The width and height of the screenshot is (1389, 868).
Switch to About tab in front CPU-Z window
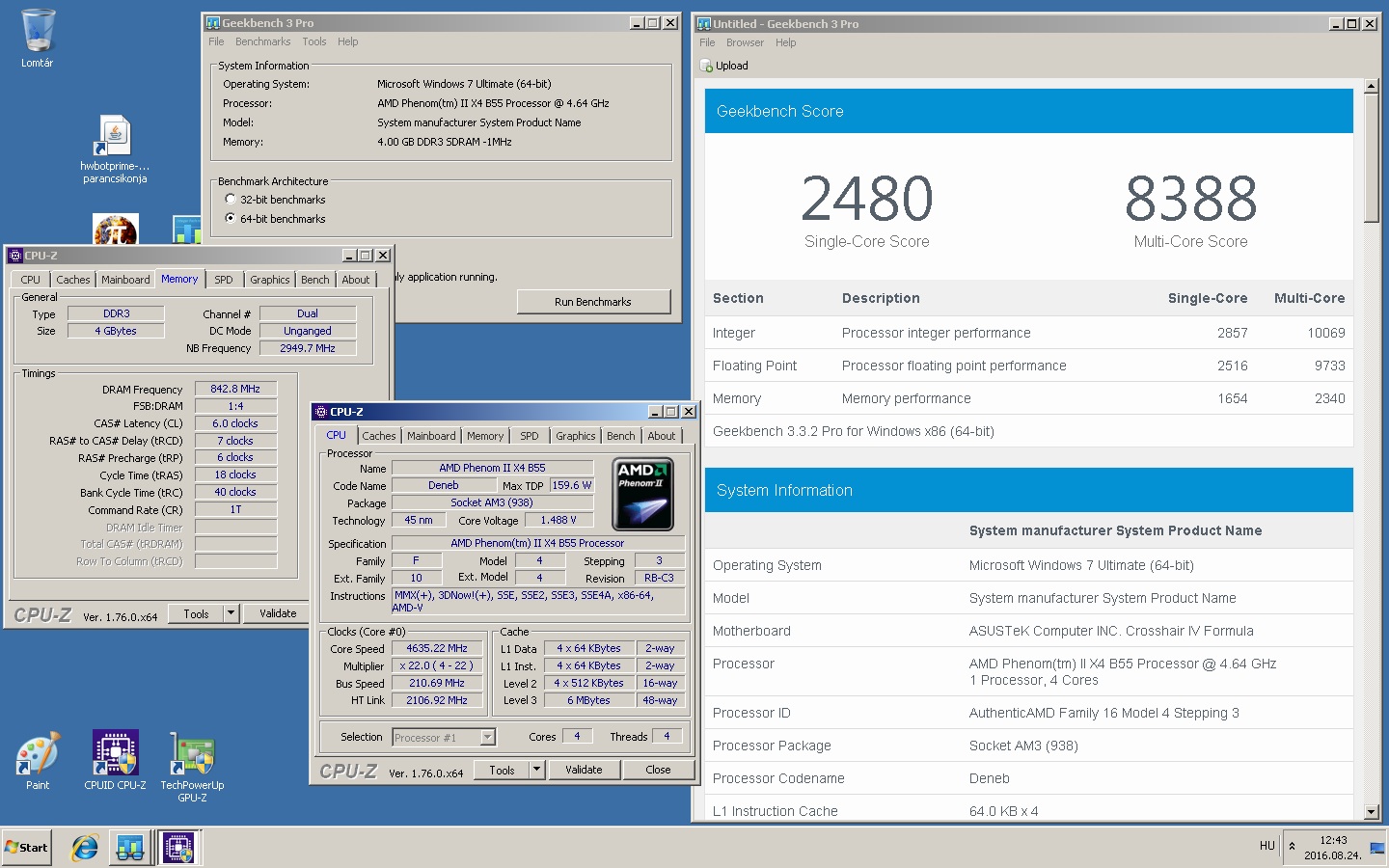click(662, 436)
